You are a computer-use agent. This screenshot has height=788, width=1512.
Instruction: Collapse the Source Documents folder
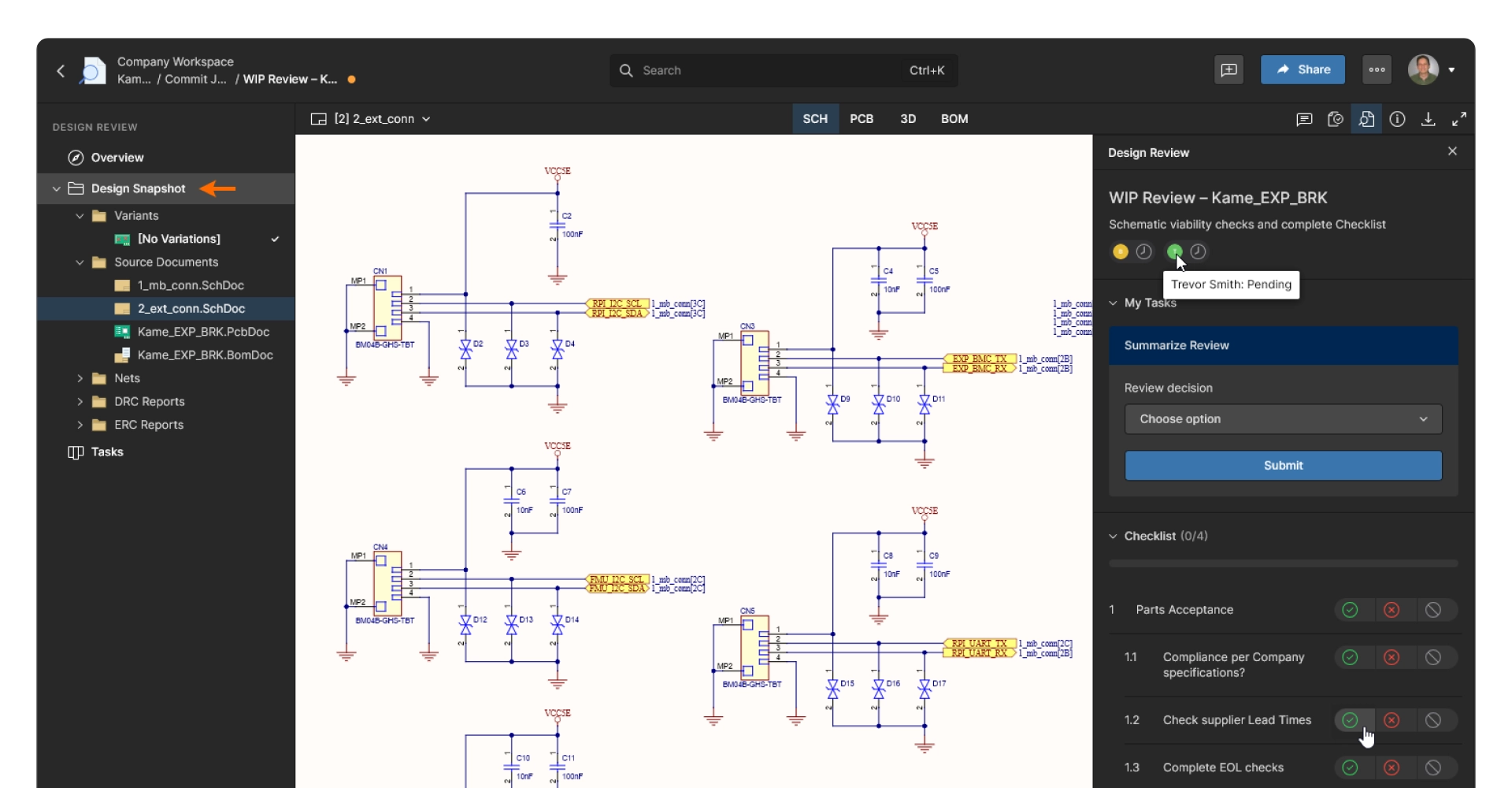80,262
